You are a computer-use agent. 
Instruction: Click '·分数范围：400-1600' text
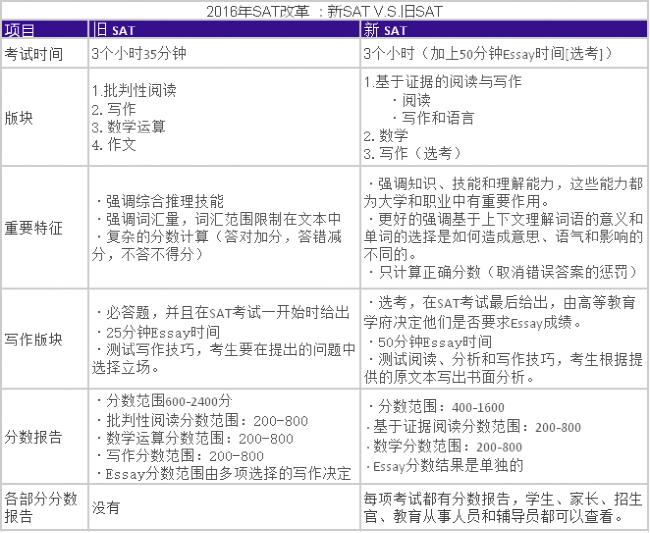tap(436, 407)
